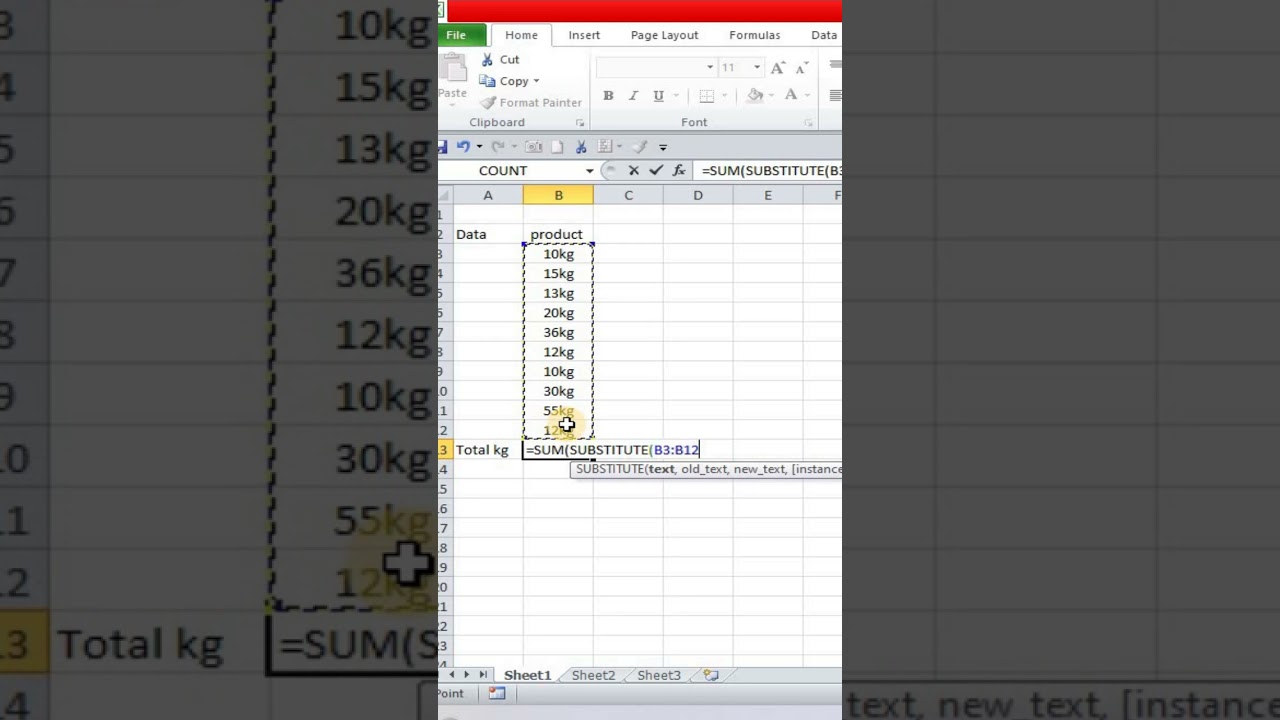
Task: Switch to the Home tab
Action: pos(521,35)
